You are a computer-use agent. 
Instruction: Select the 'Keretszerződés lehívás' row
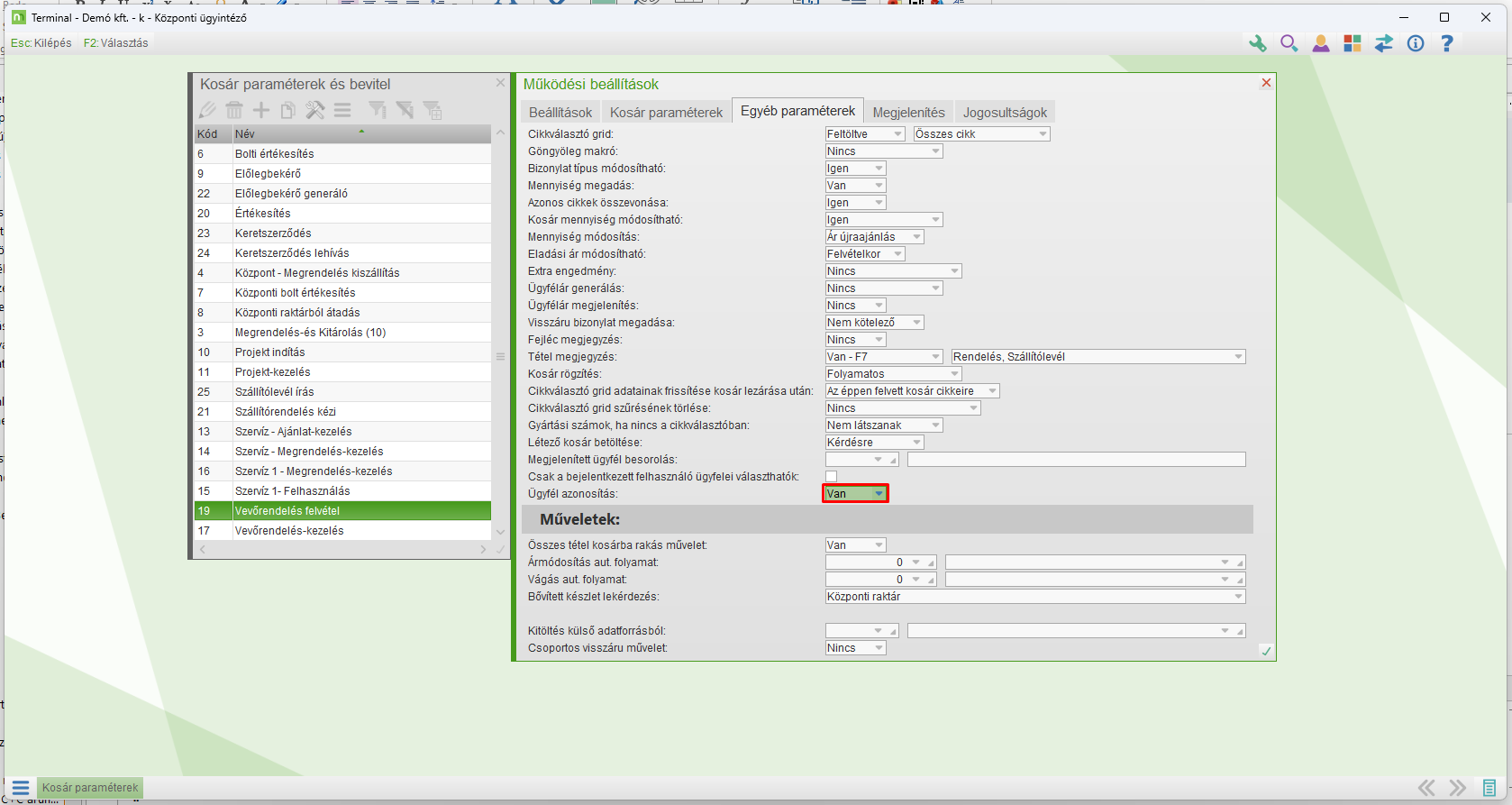(342, 253)
